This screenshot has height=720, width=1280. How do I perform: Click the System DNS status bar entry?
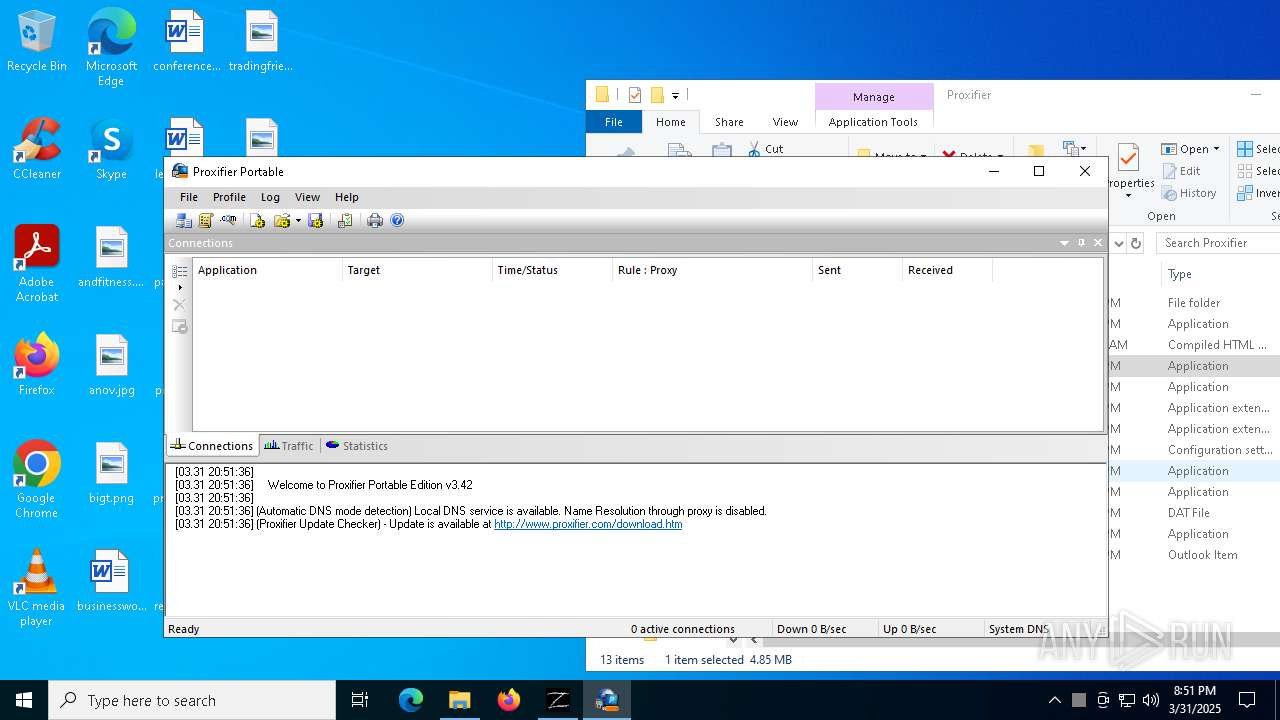click(1018, 629)
